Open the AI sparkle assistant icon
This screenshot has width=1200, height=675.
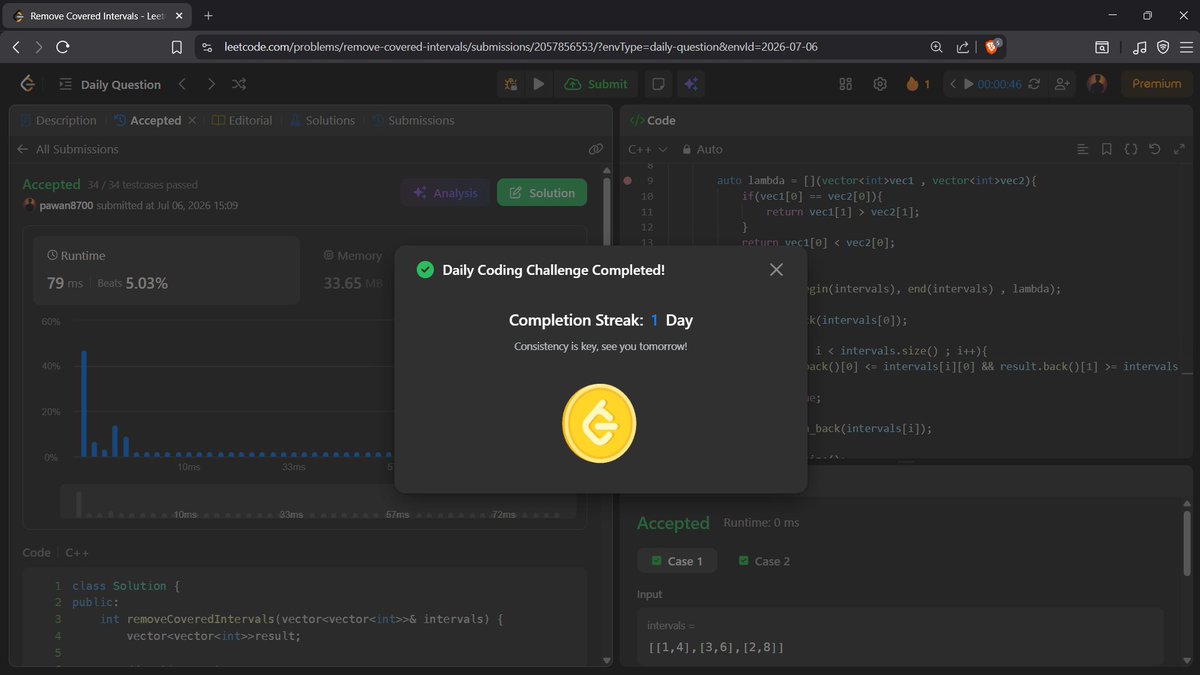(690, 84)
